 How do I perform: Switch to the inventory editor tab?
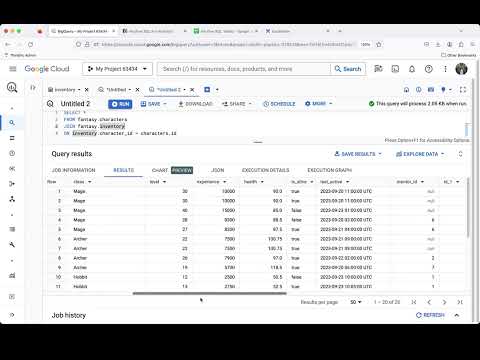(x=65, y=90)
